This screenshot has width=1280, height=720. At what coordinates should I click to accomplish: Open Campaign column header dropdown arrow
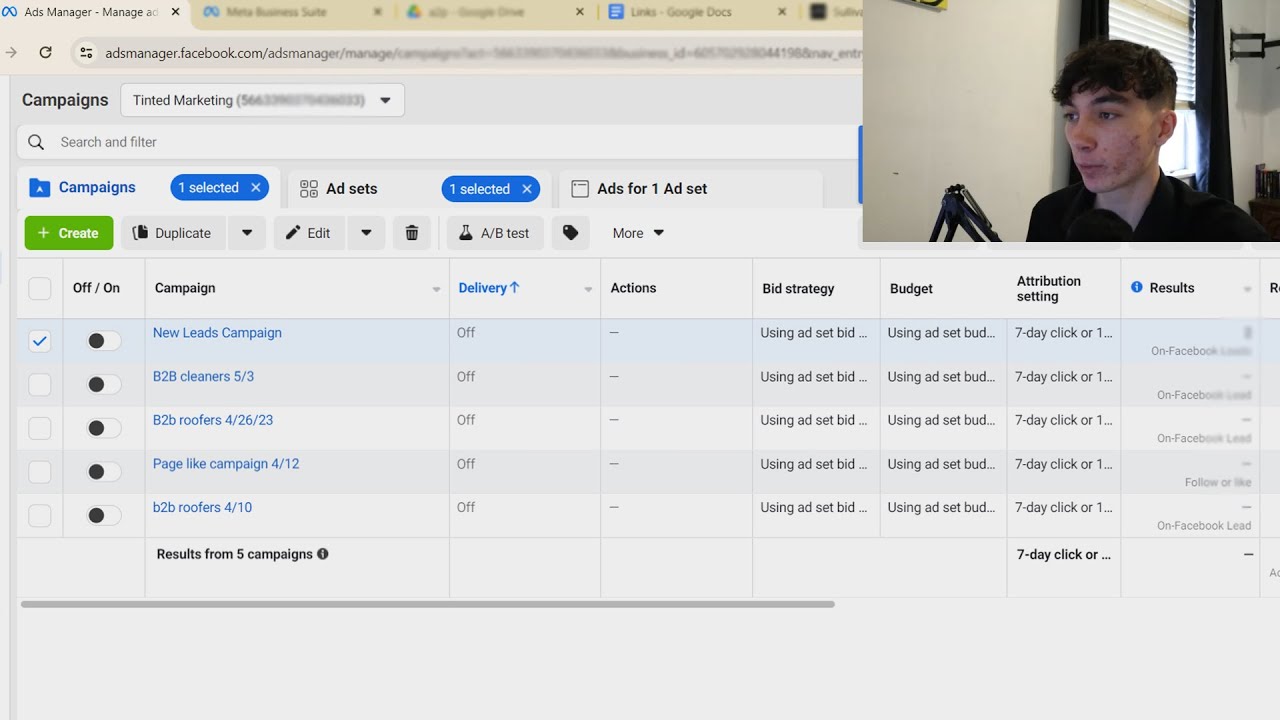pos(436,289)
